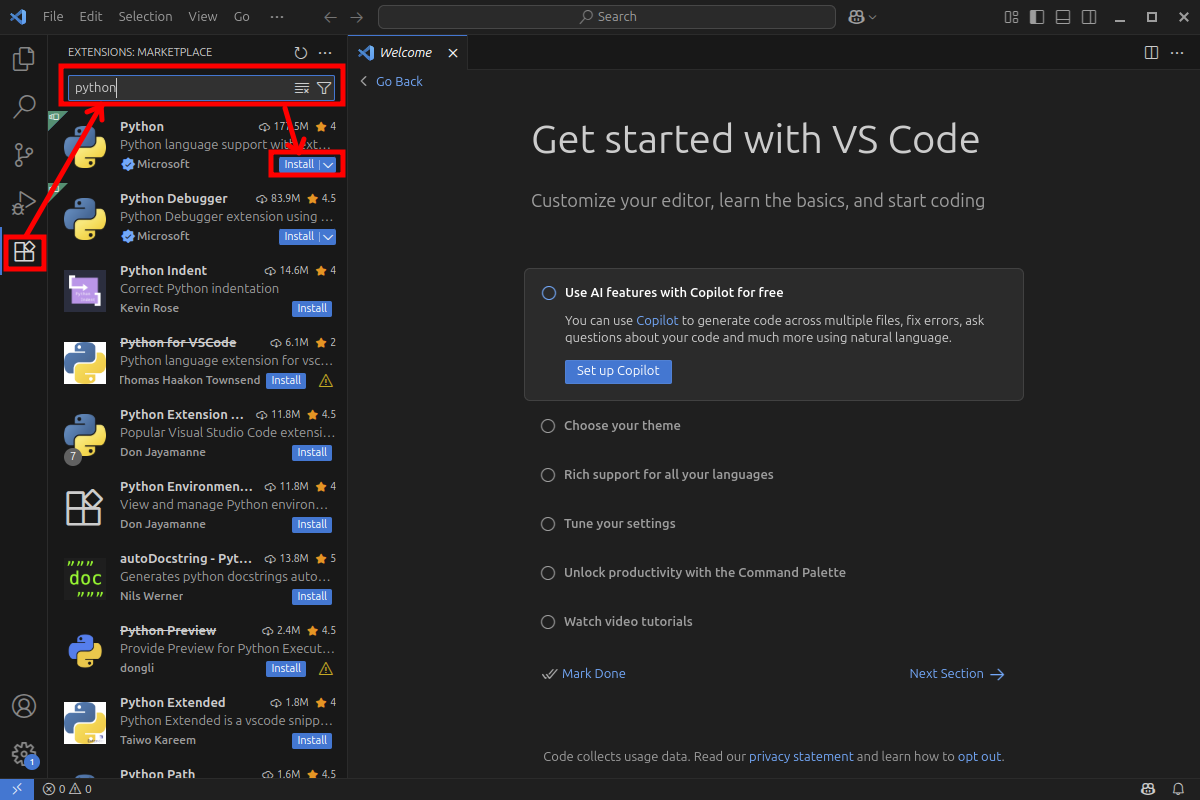Screen dimensions: 1200x800
Task: Go to Next Section link
Action: point(957,674)
